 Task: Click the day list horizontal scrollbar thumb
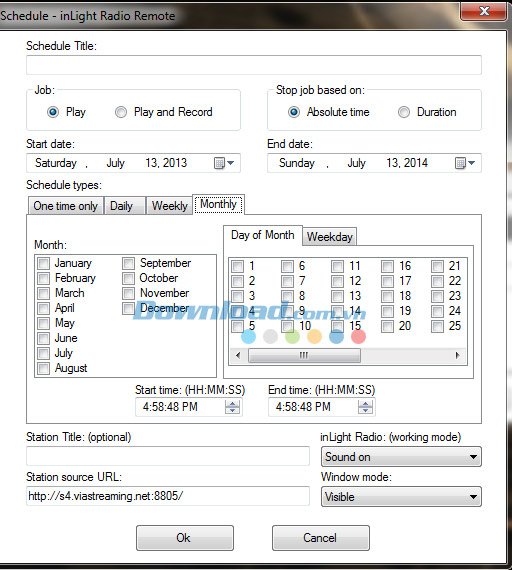tap(304, 355)
